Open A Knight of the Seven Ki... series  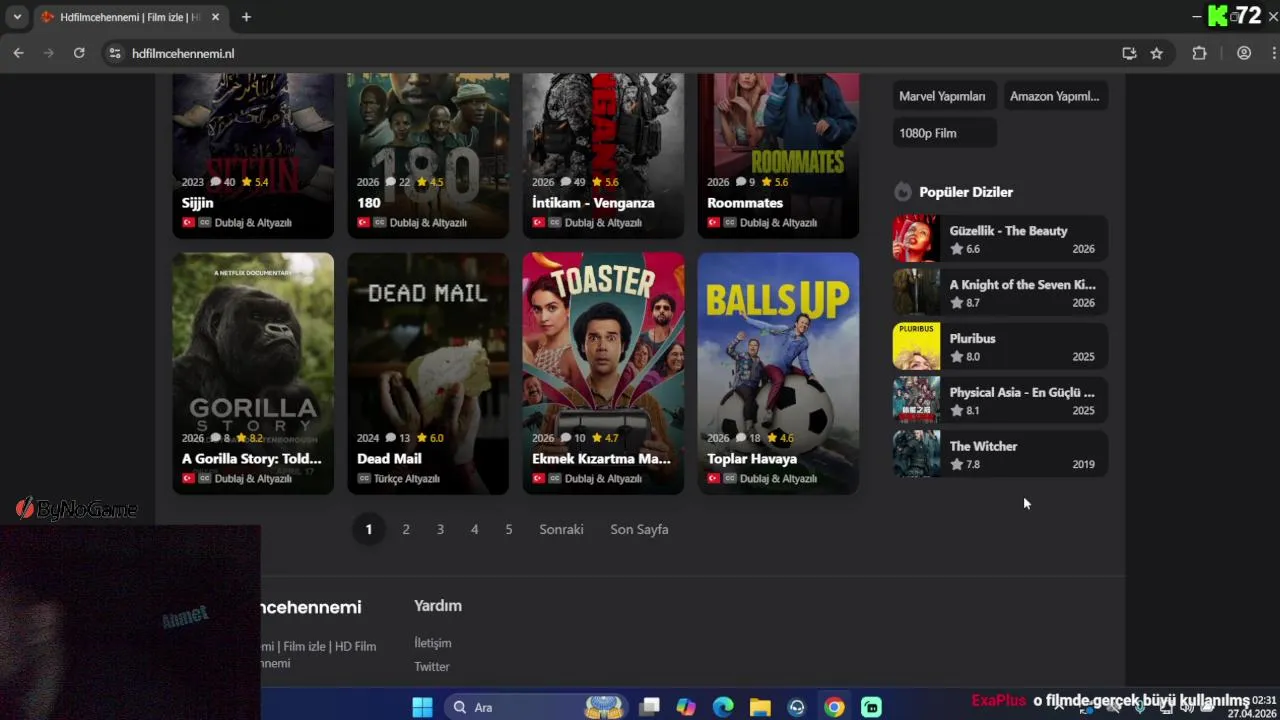coord(1000,292)
